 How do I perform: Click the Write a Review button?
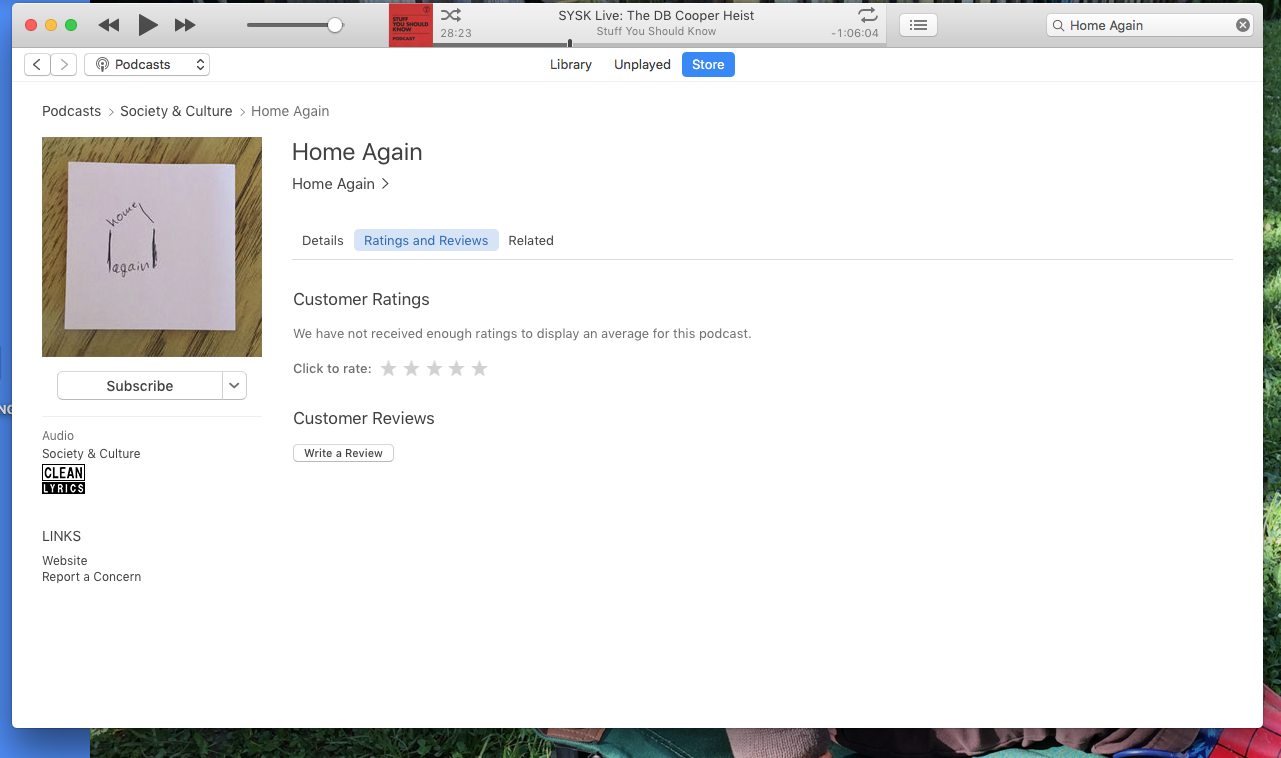point(344,454)
